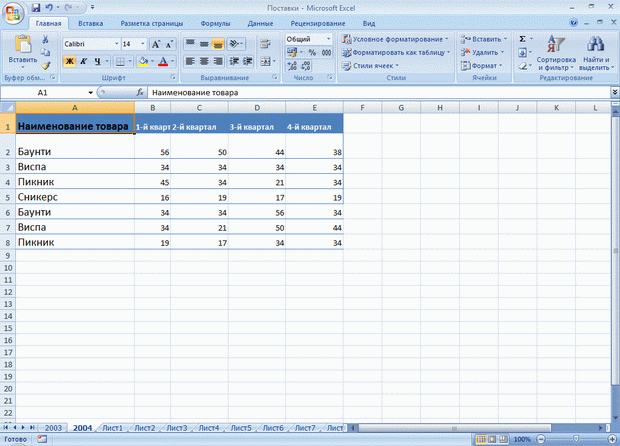Click AutoSum sigma icon
The height and width of the screenshot is (446, 620).
[522, 39]
